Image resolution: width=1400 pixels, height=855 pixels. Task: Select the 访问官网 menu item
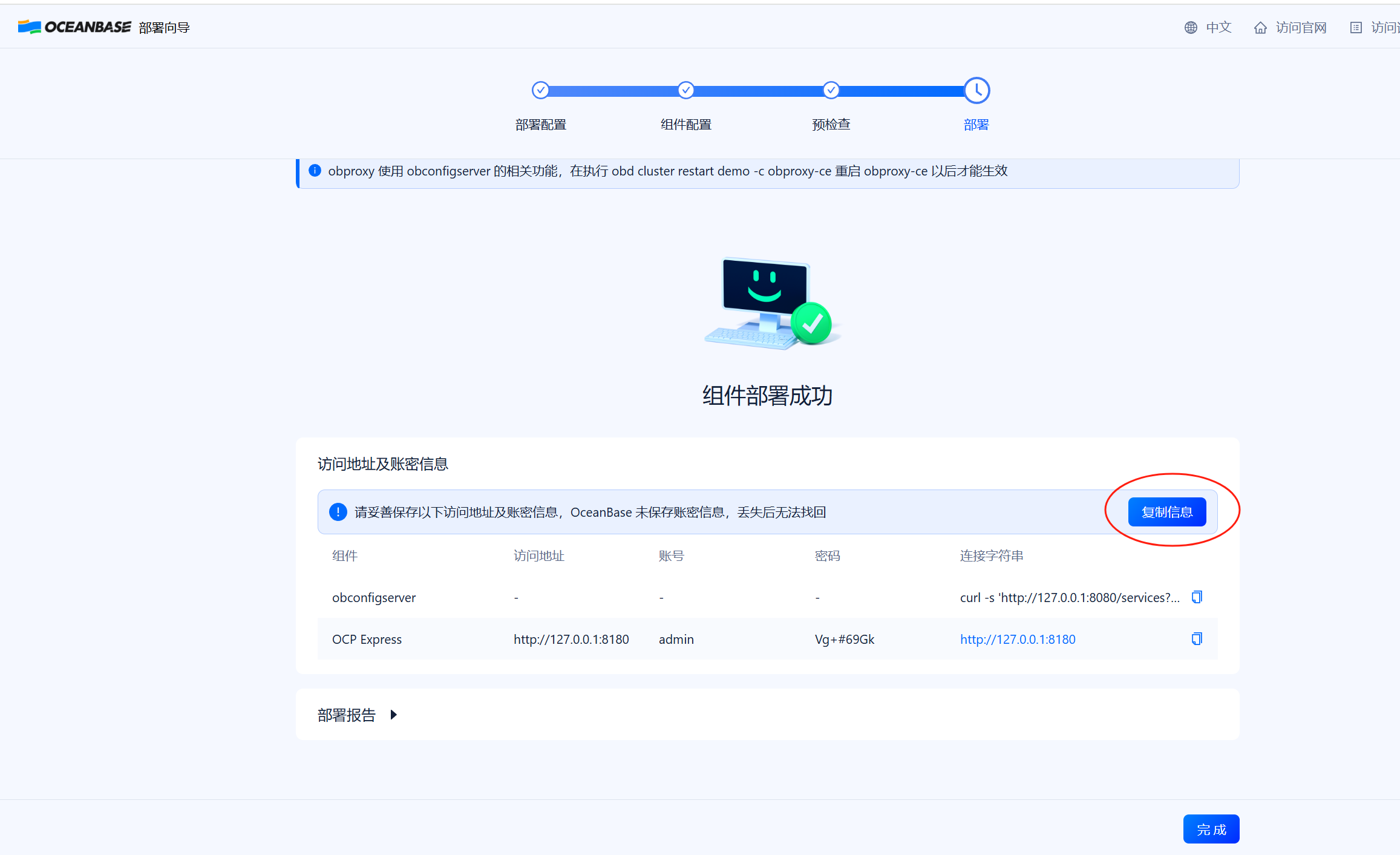pos(1301,27)
